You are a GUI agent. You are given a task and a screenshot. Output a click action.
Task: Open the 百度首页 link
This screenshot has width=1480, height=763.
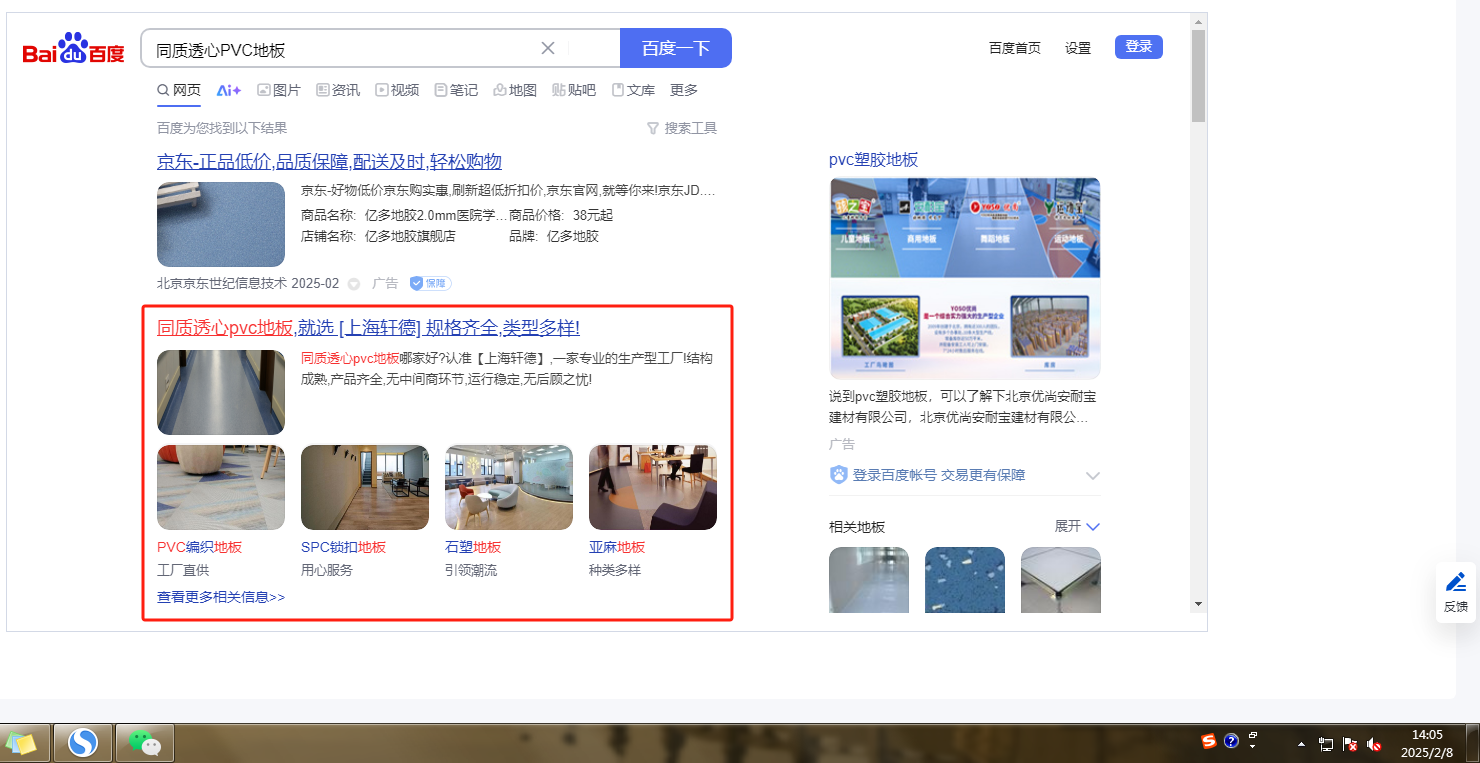click(x=1015, y=48)
